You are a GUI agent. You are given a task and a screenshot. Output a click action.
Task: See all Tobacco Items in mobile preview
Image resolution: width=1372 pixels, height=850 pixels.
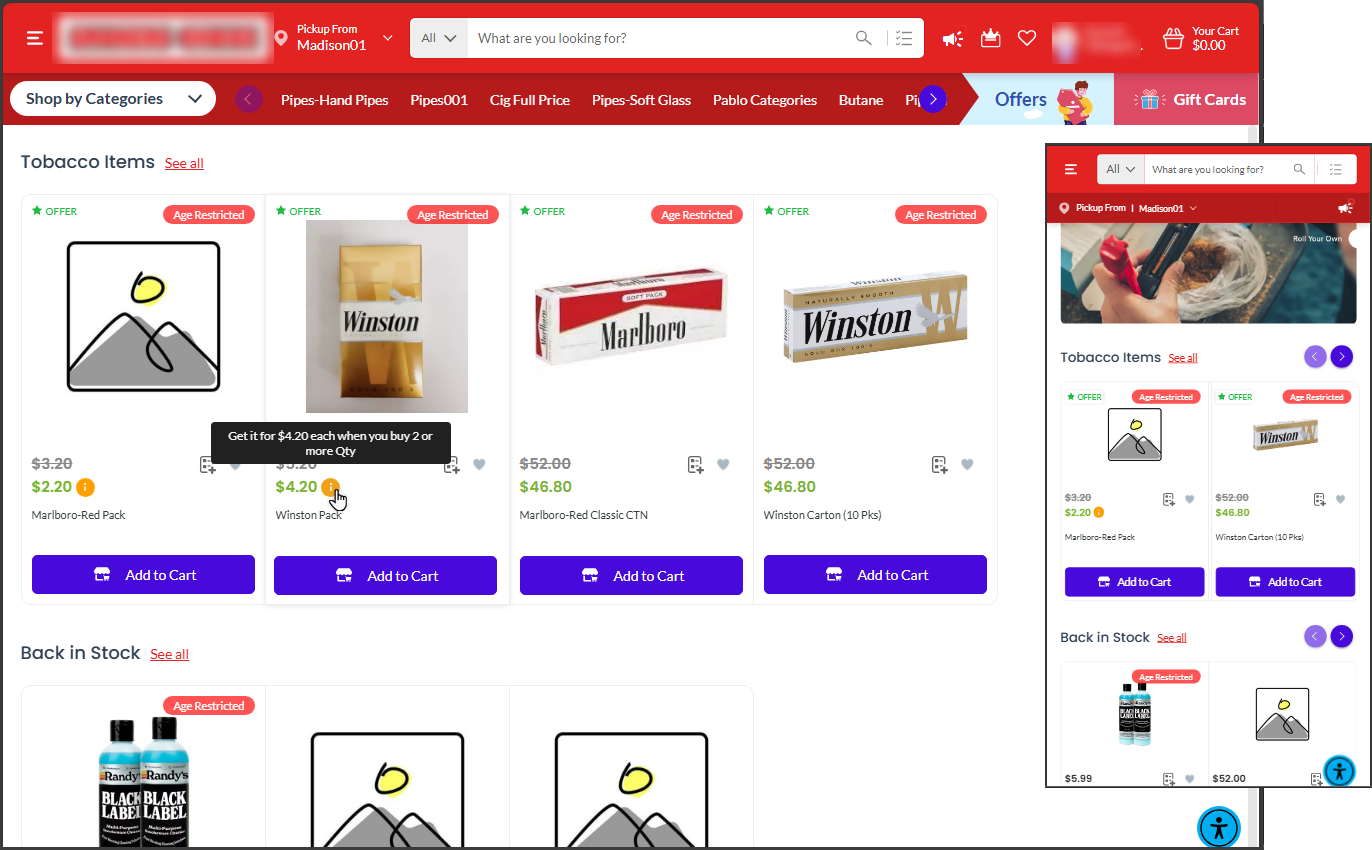pos(1183,358)
